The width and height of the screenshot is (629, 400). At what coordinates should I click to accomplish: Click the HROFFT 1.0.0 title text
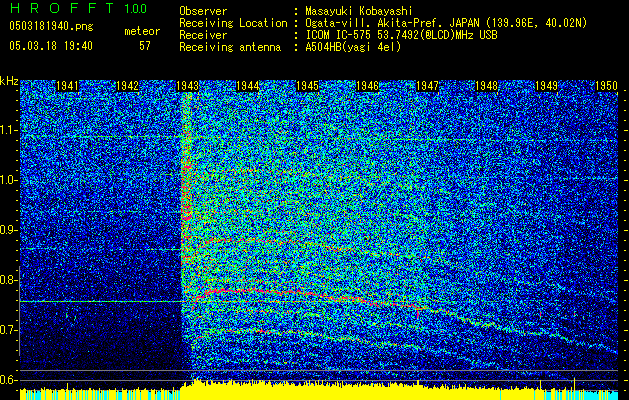78,8
